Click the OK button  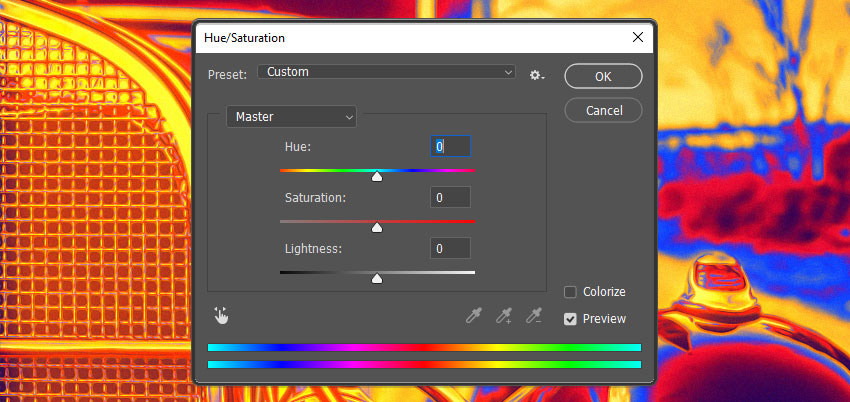pyautogui.click(x=603, y=76)
